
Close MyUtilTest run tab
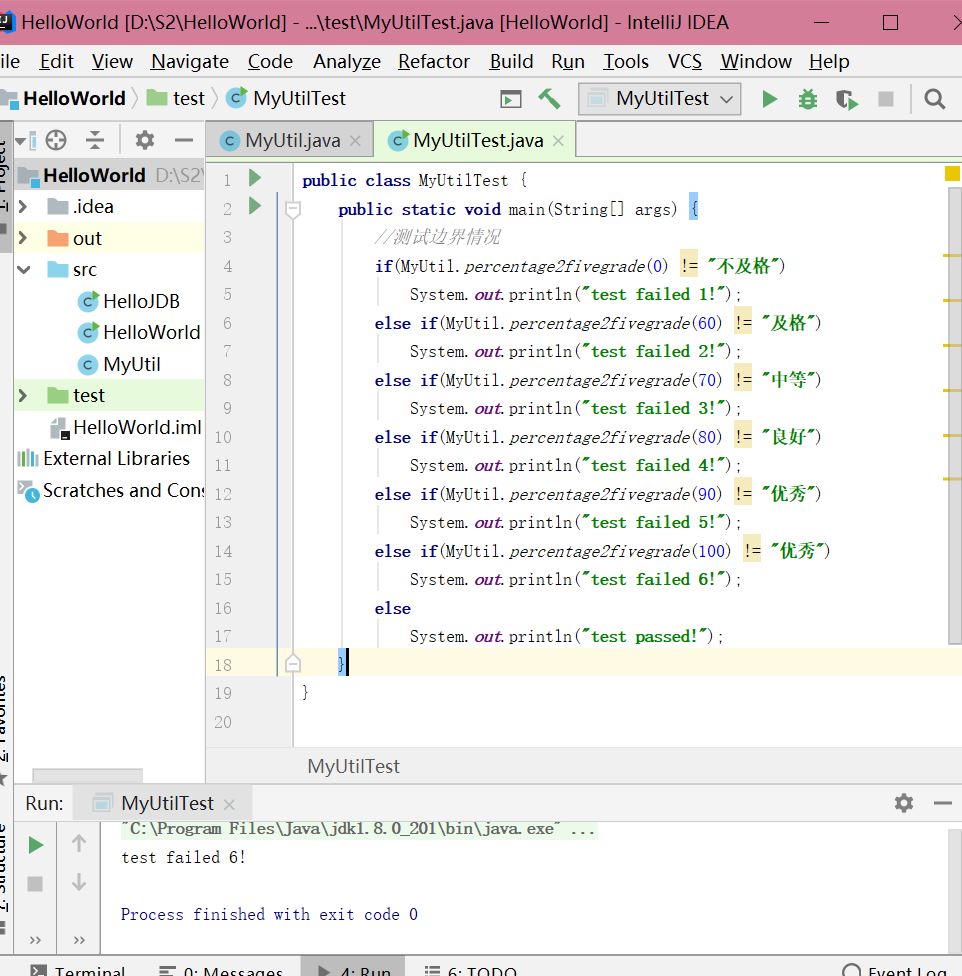[x=229, y=804]
